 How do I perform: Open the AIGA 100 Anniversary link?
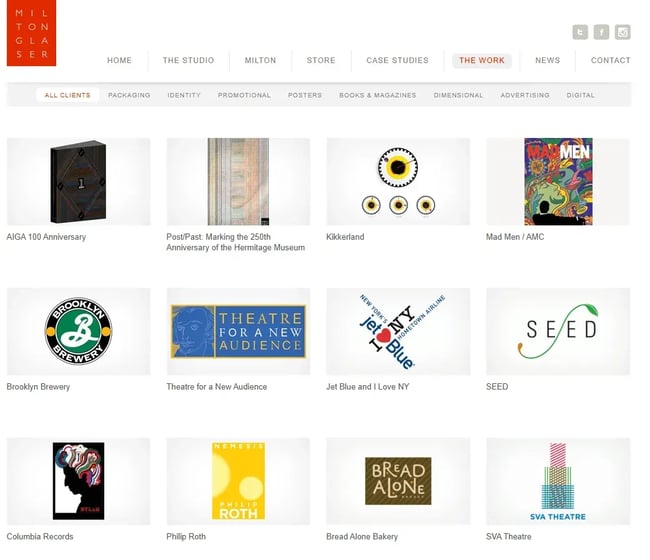(46, 237)
